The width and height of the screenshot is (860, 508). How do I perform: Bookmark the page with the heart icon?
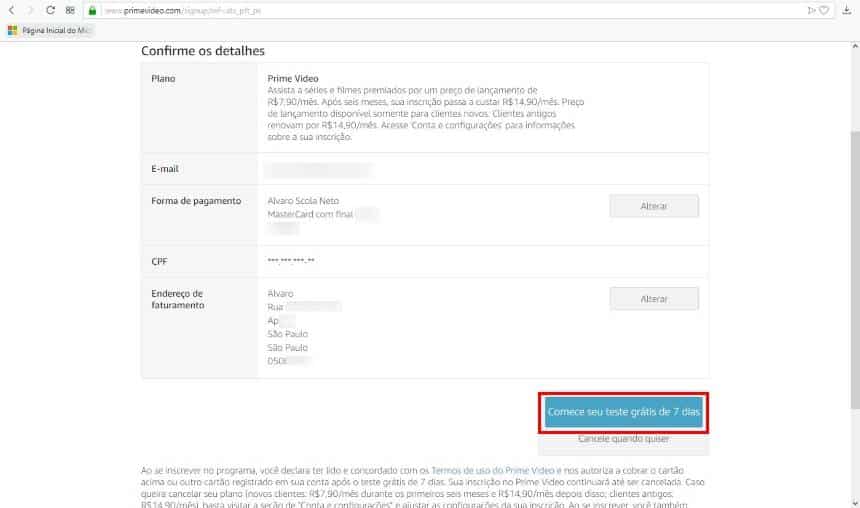[x=824, y=10]
